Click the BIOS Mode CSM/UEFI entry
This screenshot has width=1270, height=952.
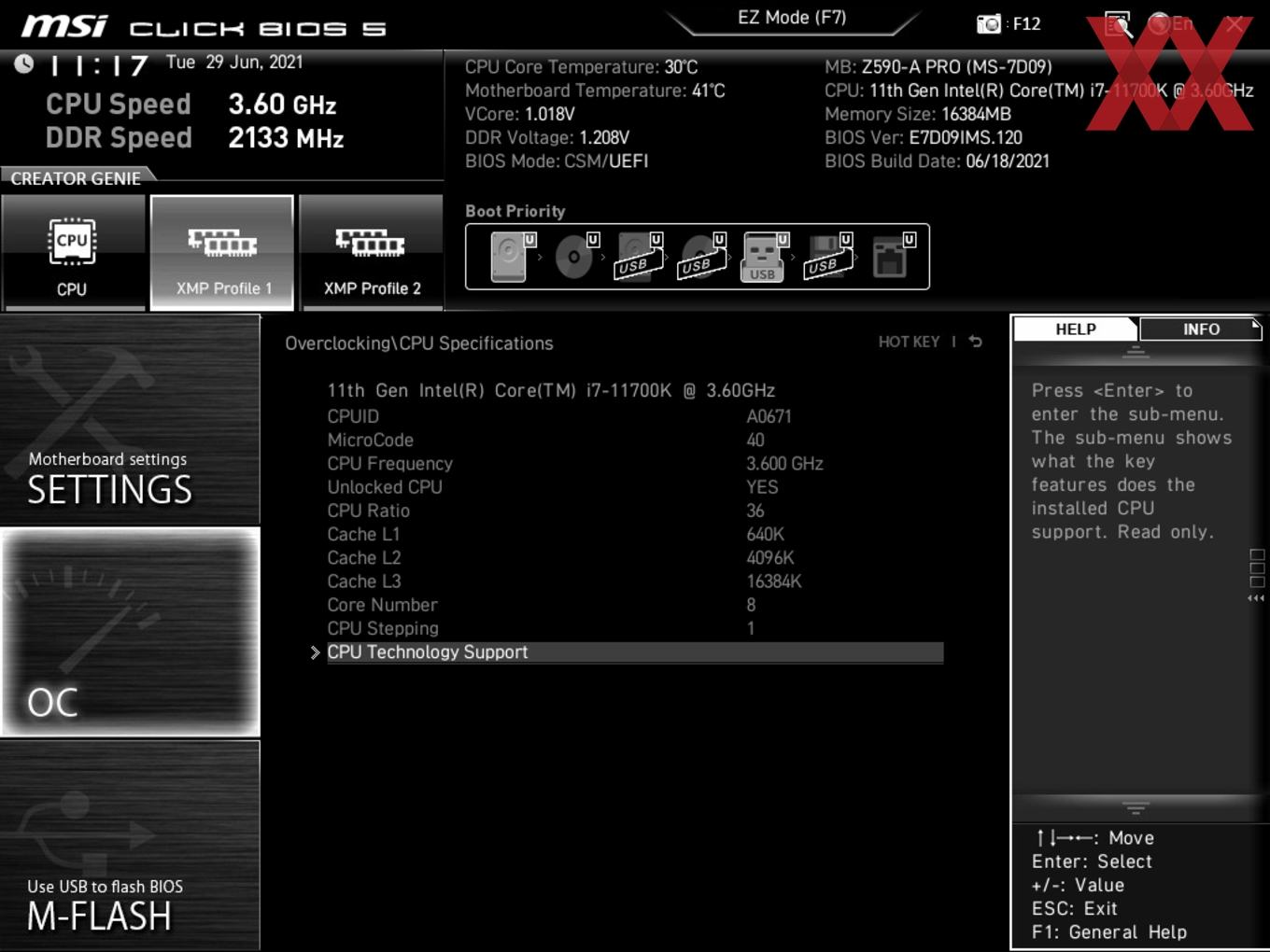pyautogui.click(x=557, y=161)
